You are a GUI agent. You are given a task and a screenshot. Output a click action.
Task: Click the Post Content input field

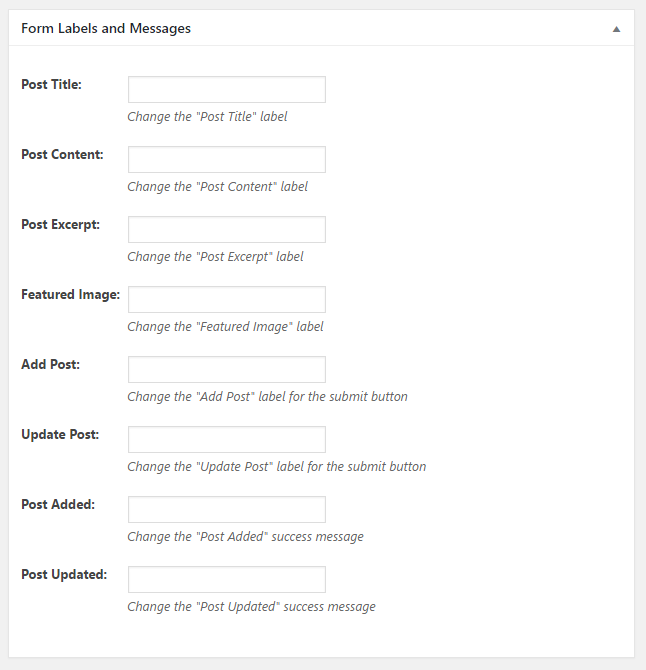(227, 159)
